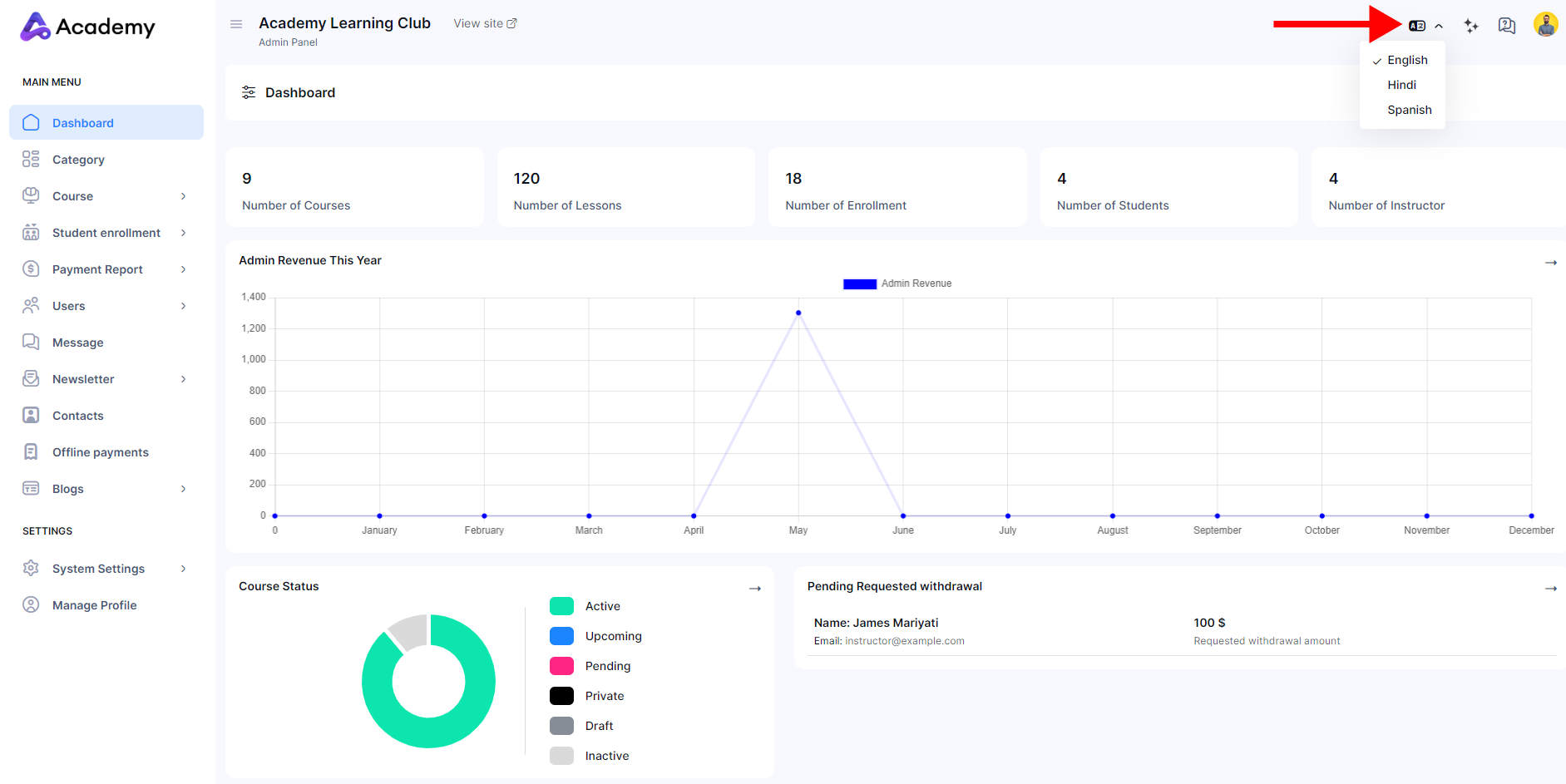Click instructor@example.com email link

tap(905, 641)
